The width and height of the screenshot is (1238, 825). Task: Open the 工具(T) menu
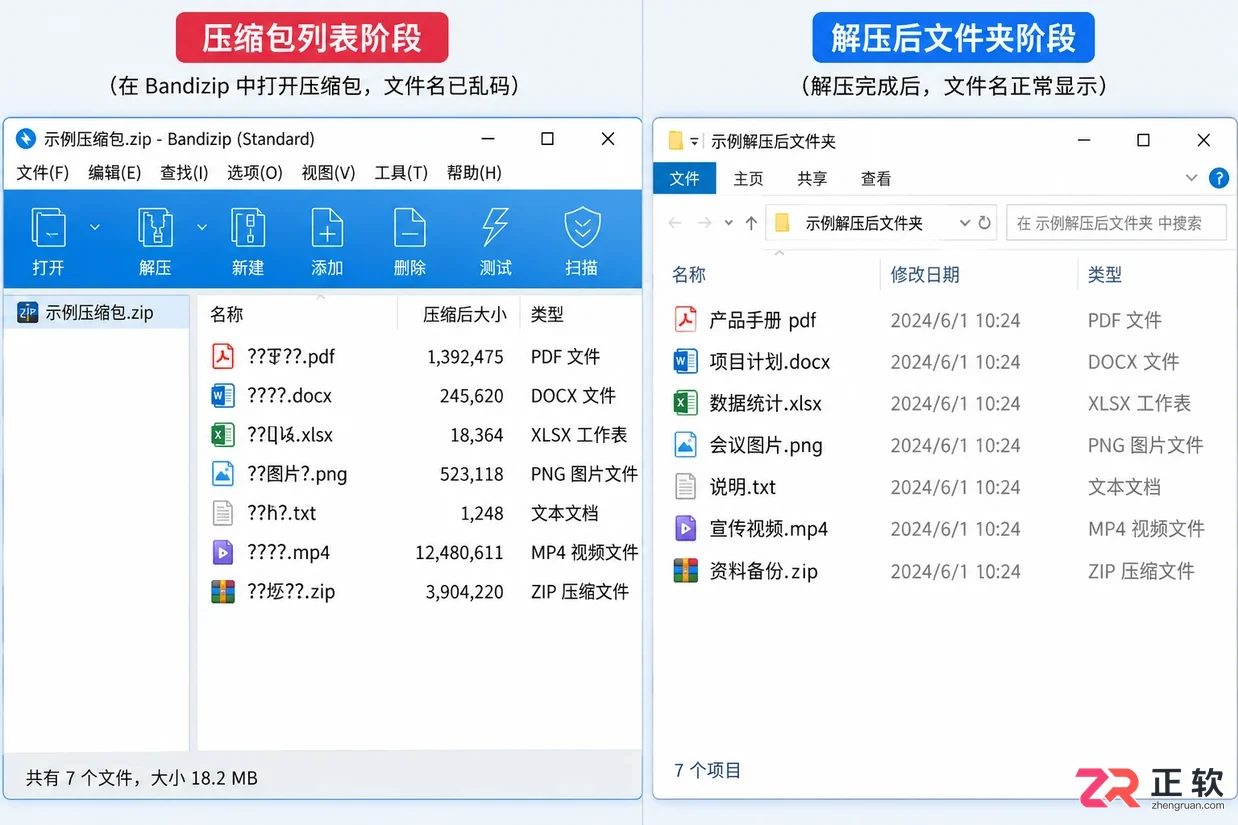pyautogui.click(x=401, y=173)
